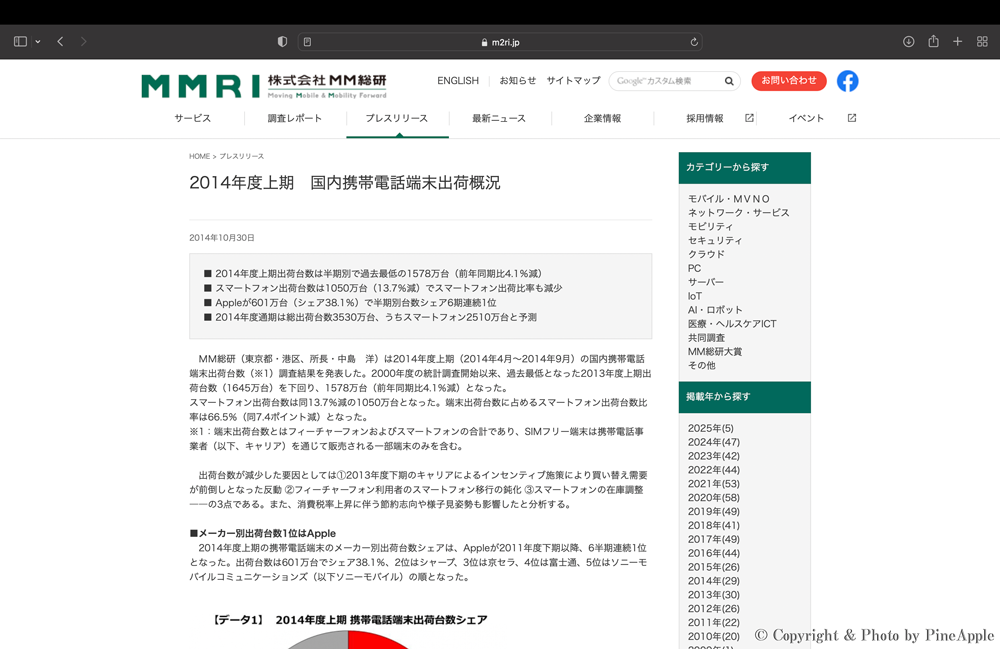Switch to the プレスリリース navigation tab
This screenshot has width=1000, height=649.
click(x=399, y=117)
